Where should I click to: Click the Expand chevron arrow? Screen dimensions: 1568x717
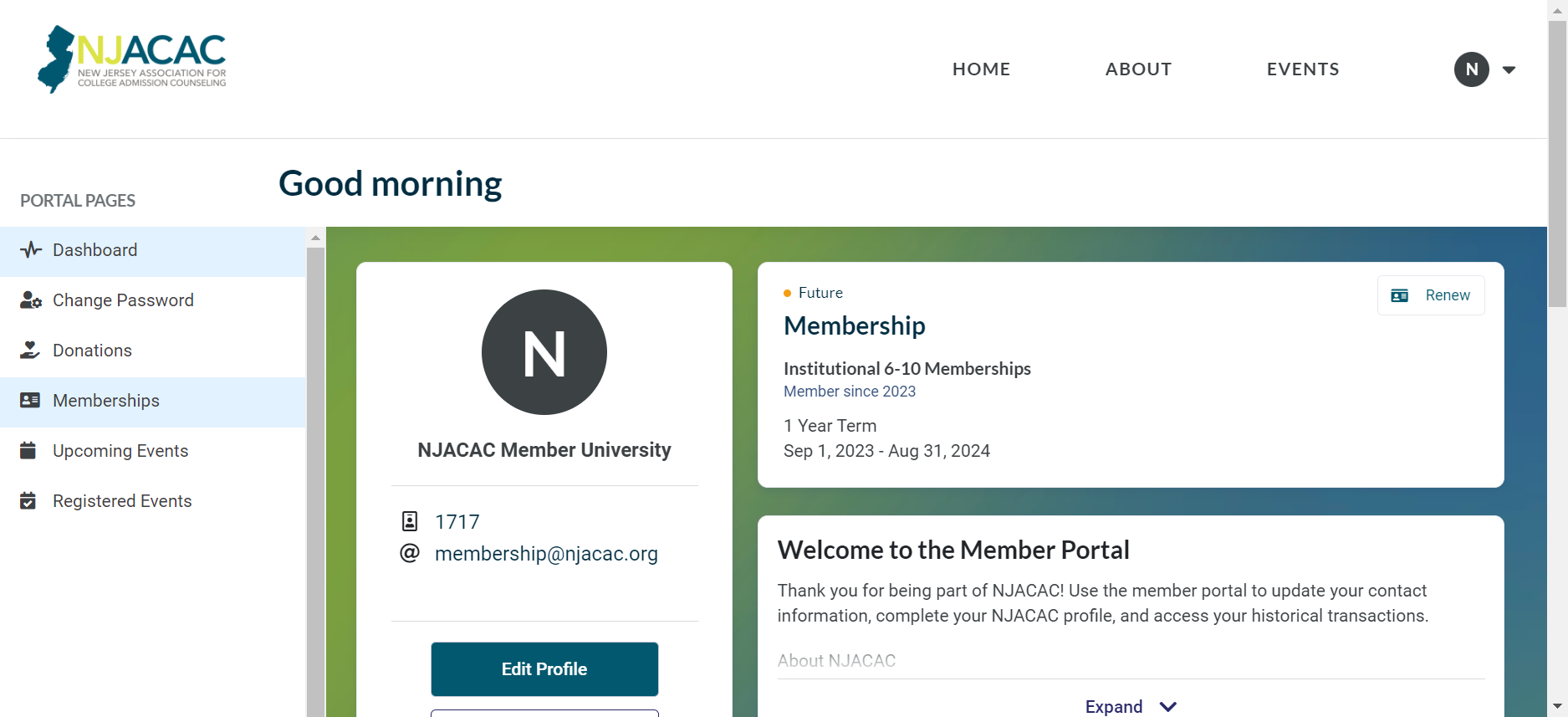point(1168,707)
